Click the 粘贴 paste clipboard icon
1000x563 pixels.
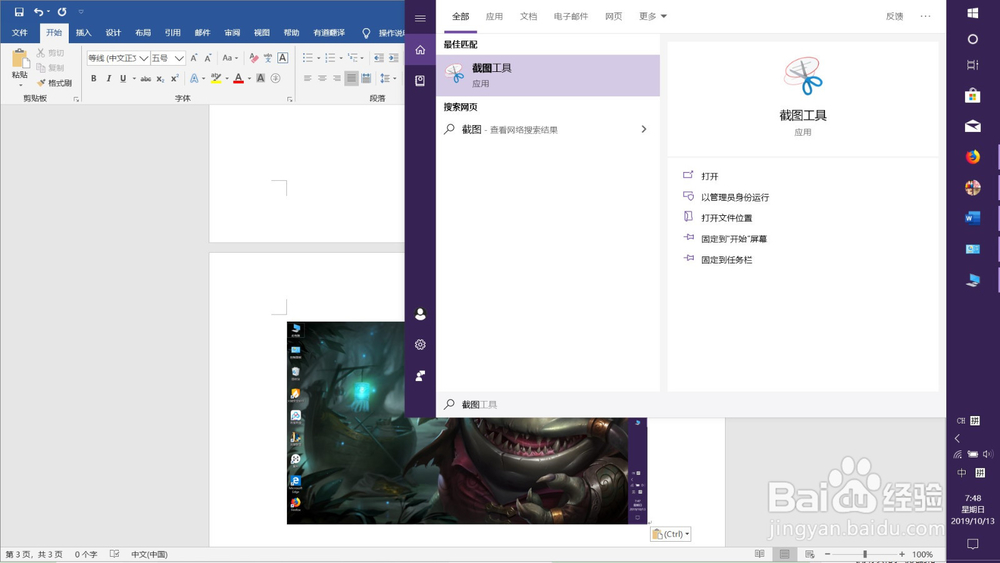(20, 59)
